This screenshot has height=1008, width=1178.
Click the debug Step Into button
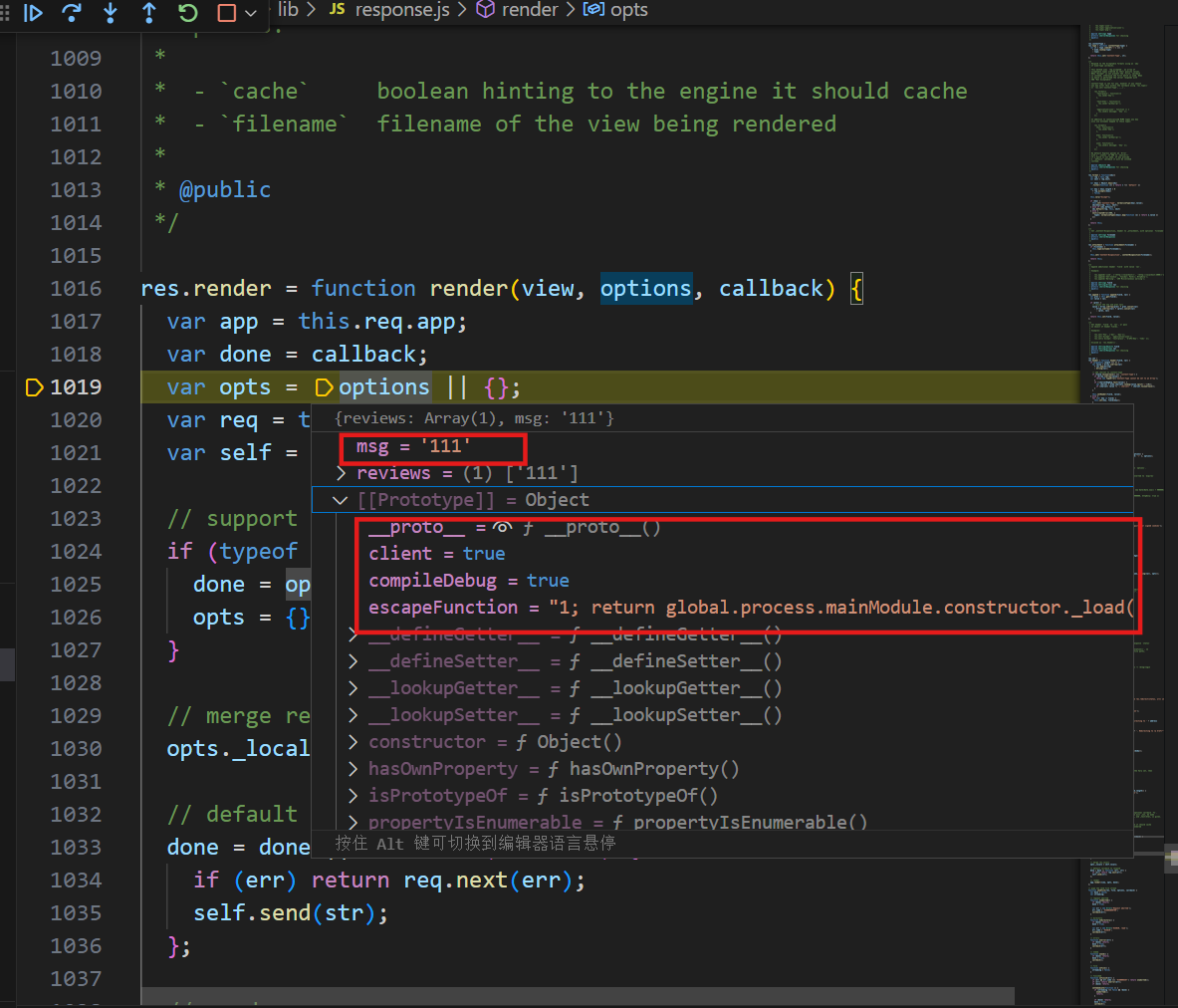(111, 12)
